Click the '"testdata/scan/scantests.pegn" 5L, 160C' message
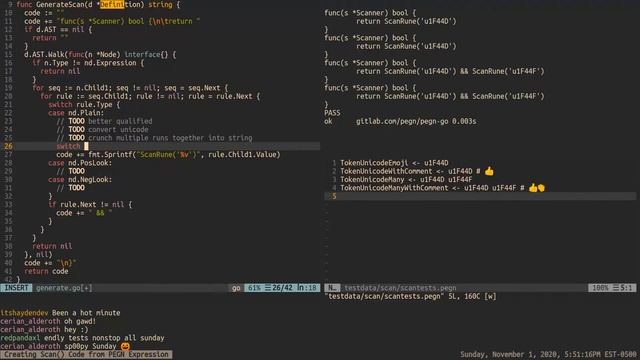Image resolution: width=640 pixels, height=360 pixels. pos(411,296)
